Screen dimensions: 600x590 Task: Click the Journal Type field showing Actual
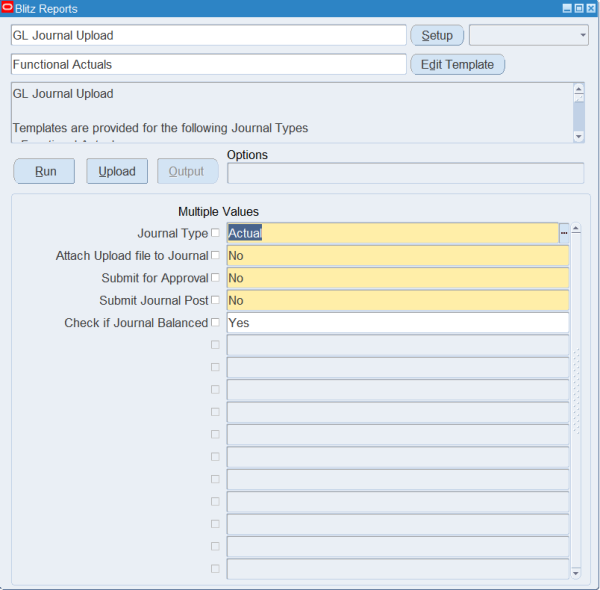coord(393,233)
